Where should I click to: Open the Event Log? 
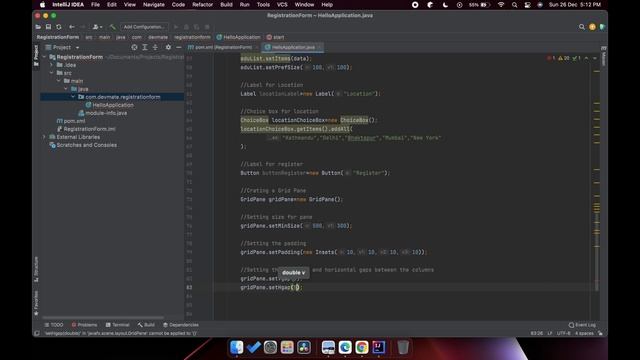click(582, 325)
